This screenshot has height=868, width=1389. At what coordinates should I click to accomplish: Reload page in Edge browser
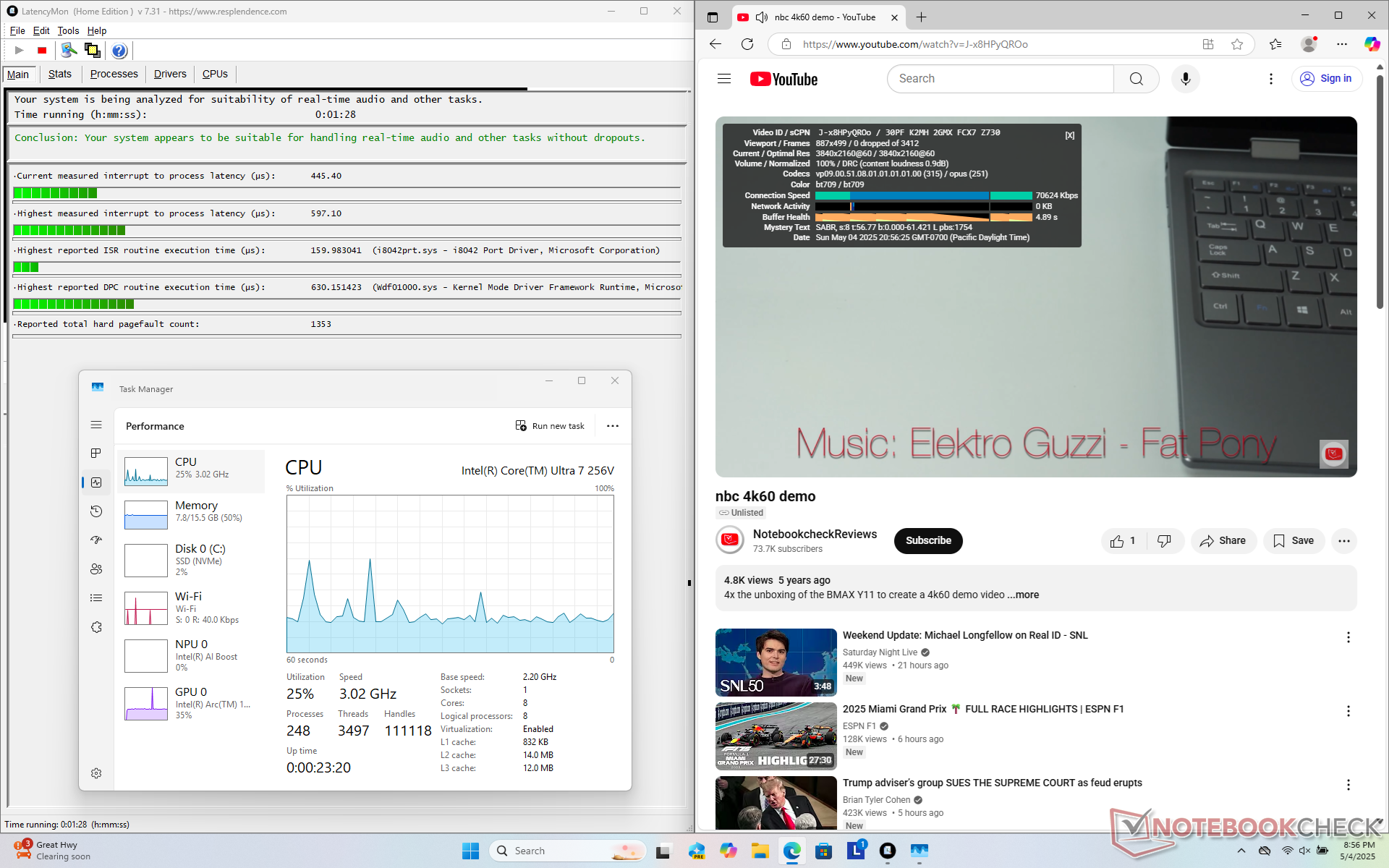747,44
